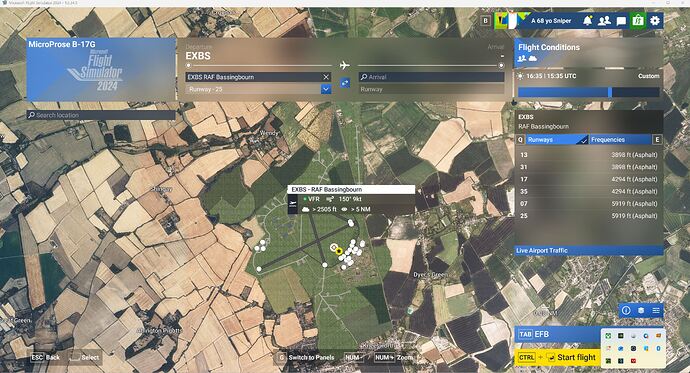Clear the departure airport with the X
690x373 pixels.
pos(326,77)
